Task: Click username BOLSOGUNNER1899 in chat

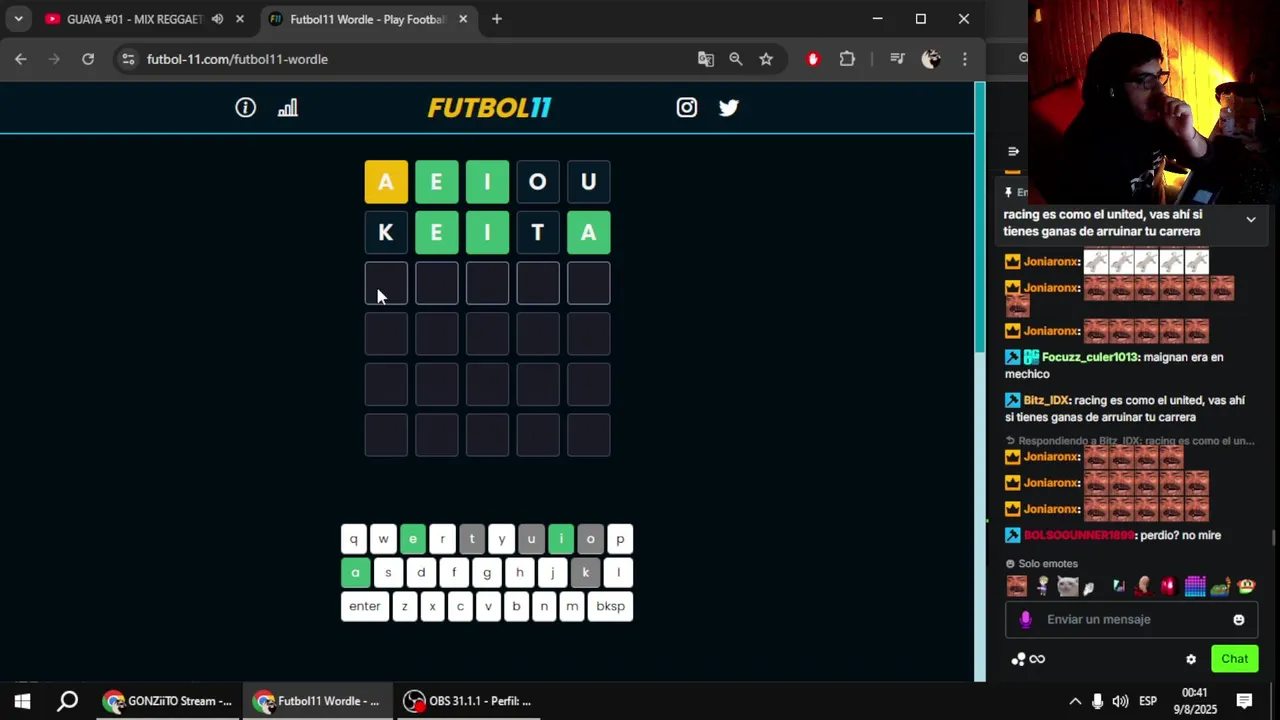Action: [1079, 535]
